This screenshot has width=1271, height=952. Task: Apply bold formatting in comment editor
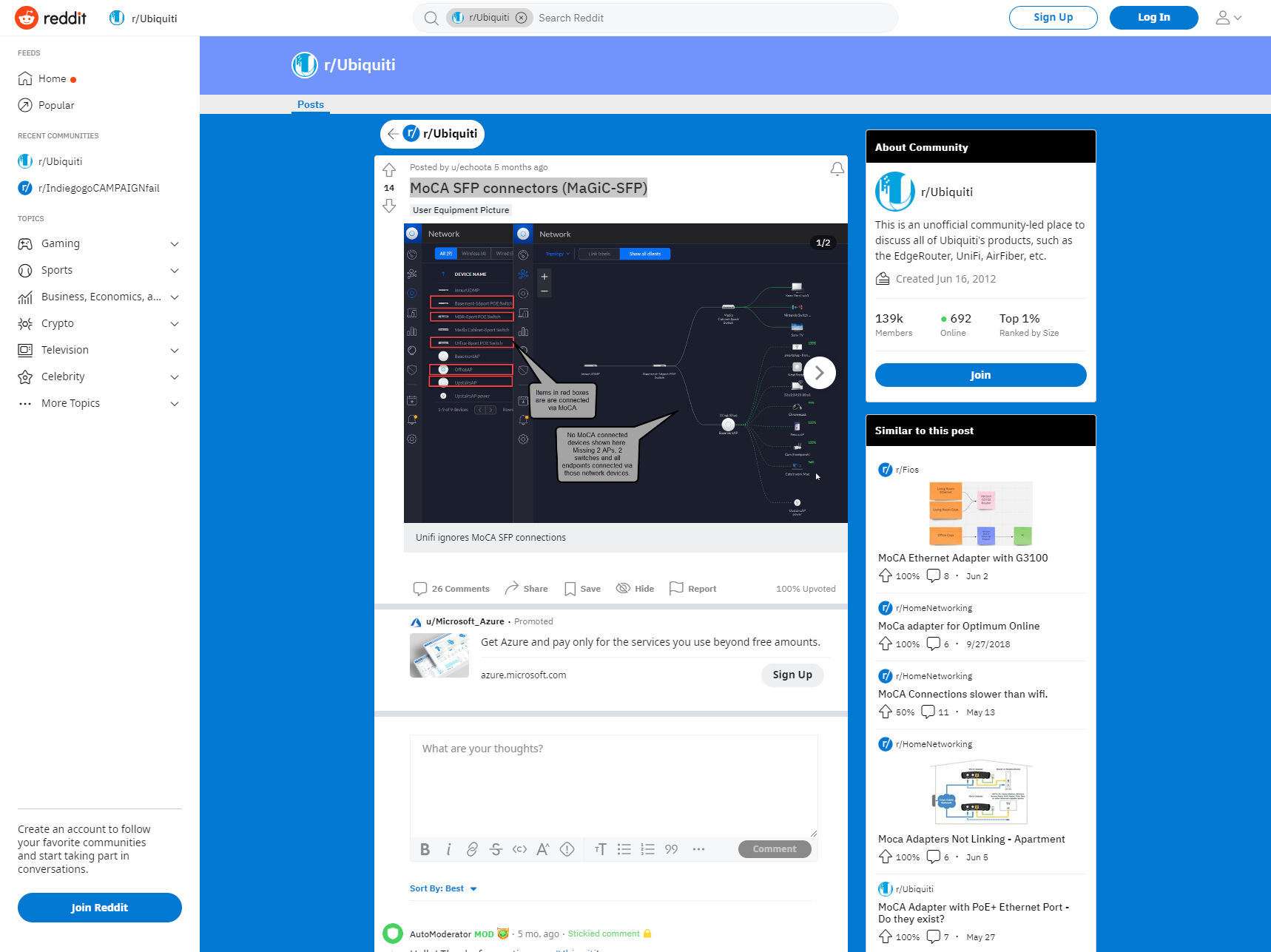point(425,849)
